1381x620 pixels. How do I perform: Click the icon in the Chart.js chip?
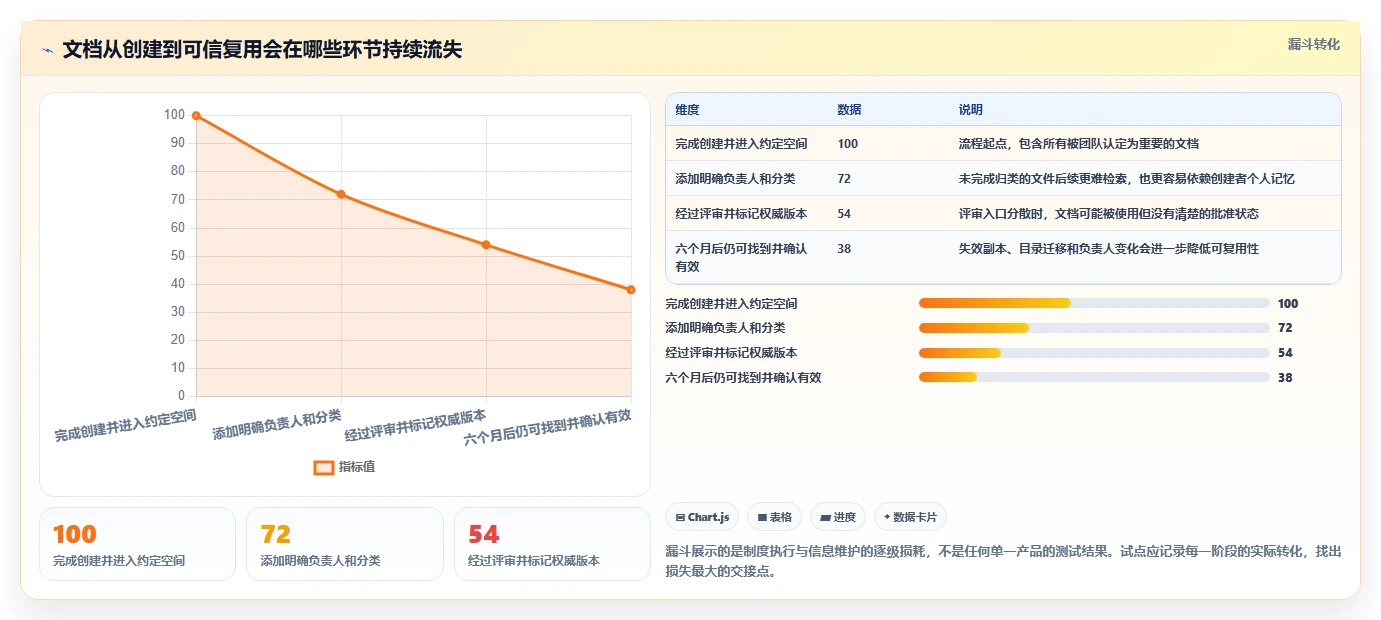tap(680, 517)
